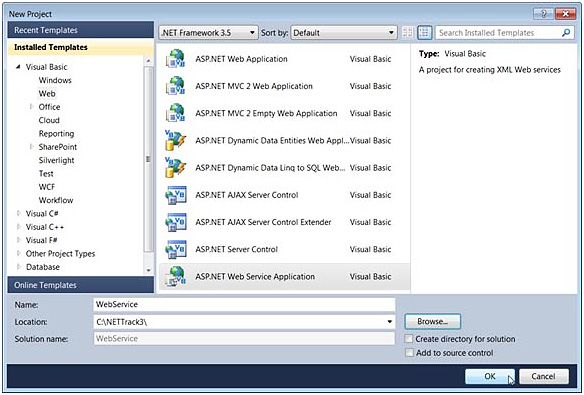
Task: Click the Browse... button
Action: 432,321
